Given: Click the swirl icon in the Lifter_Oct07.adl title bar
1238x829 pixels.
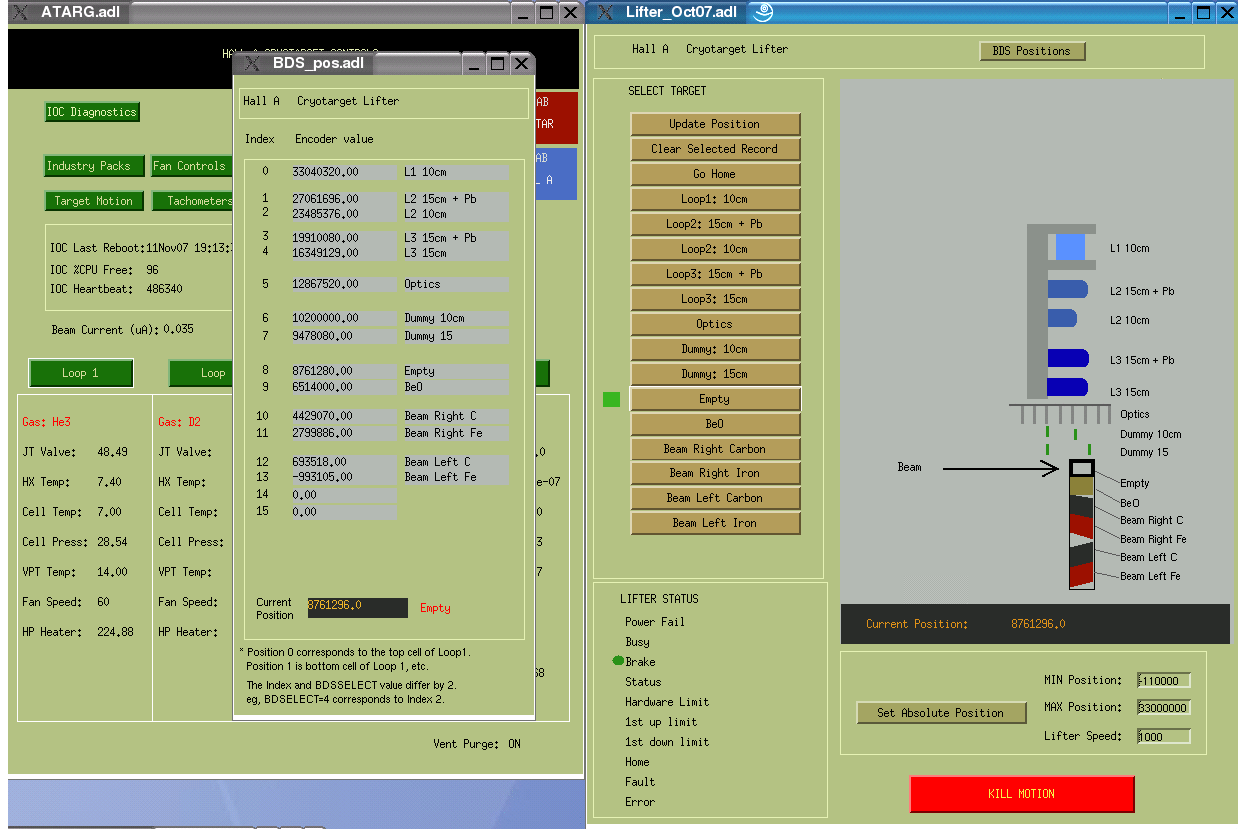Looking at the screenshot, I should pyautogui.click(x=762, y=12).
